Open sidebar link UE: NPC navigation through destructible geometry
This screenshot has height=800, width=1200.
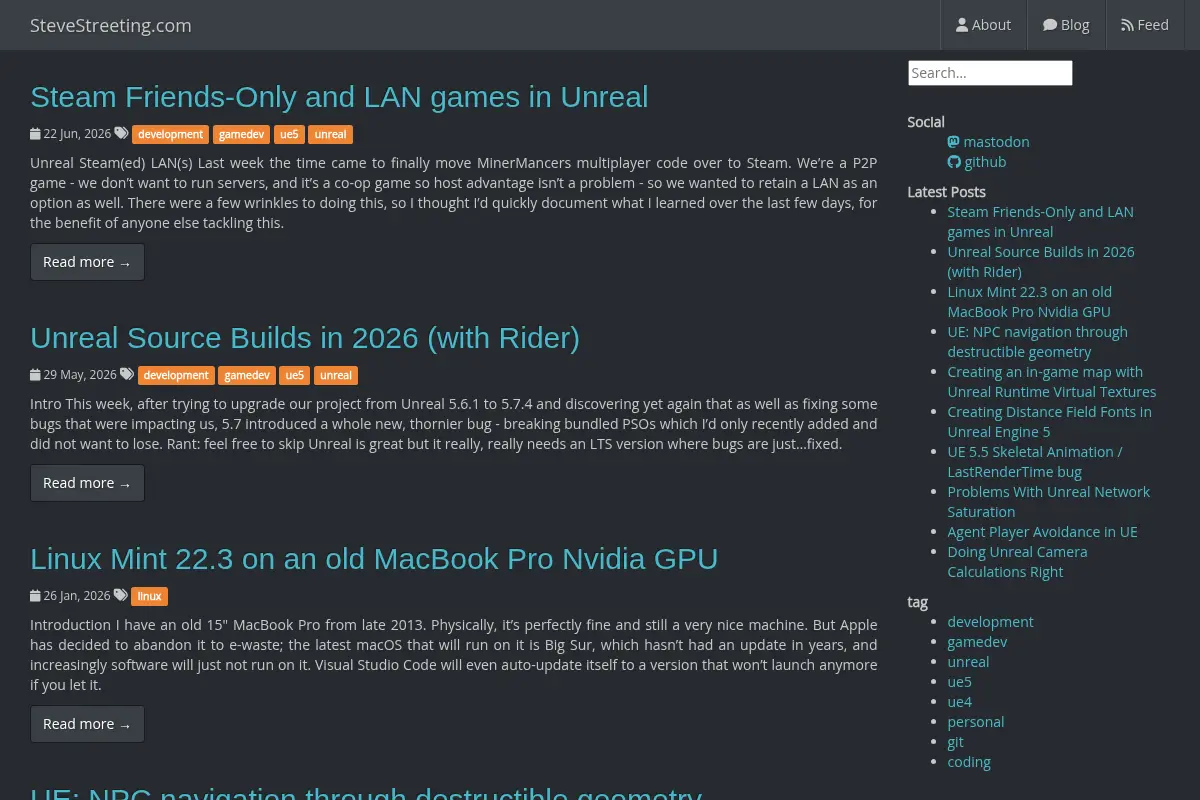[x=1038, y=342]
